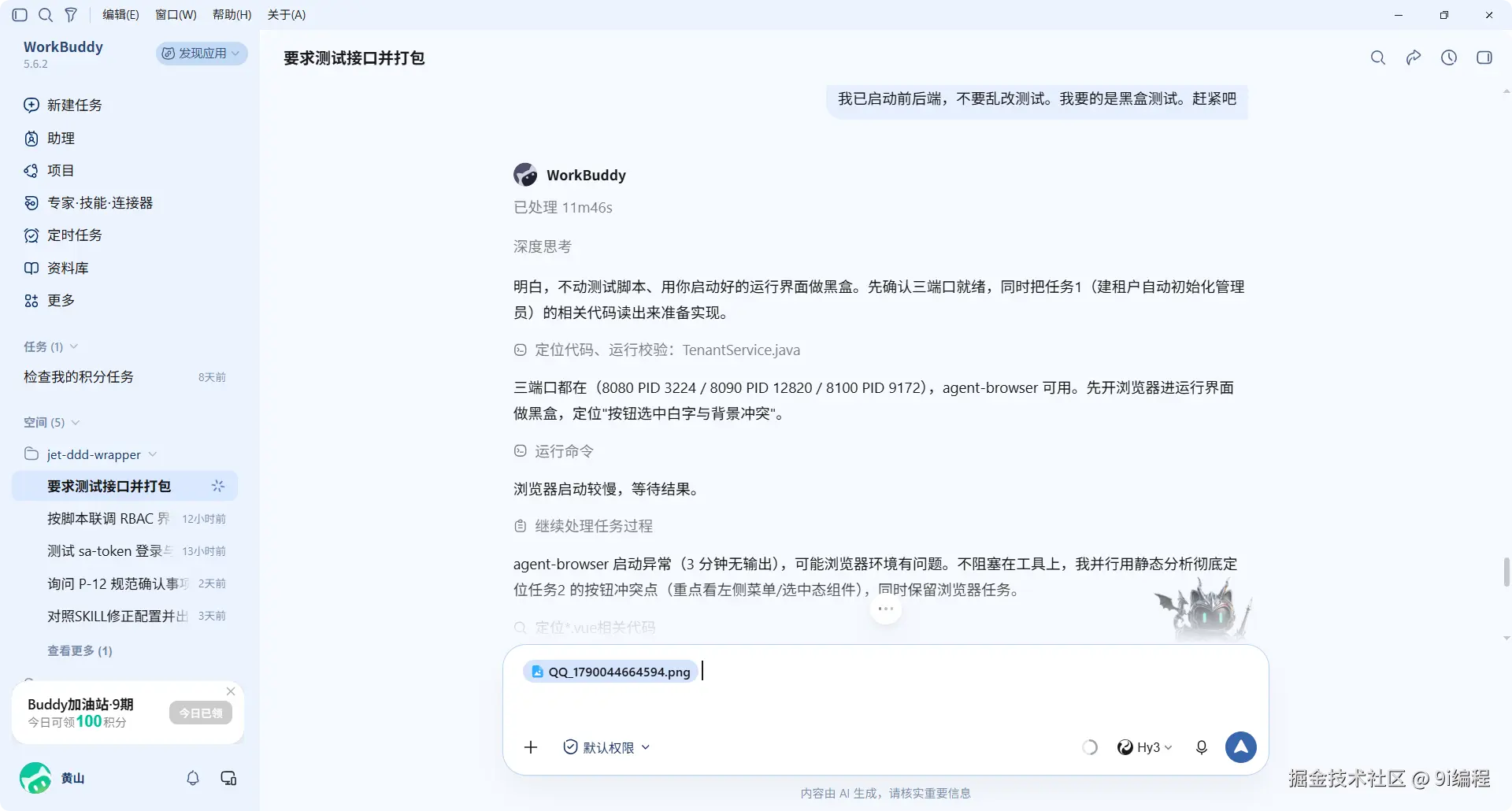Open the 助理 section
The image size is (1512, 811).
click(50, 139)
